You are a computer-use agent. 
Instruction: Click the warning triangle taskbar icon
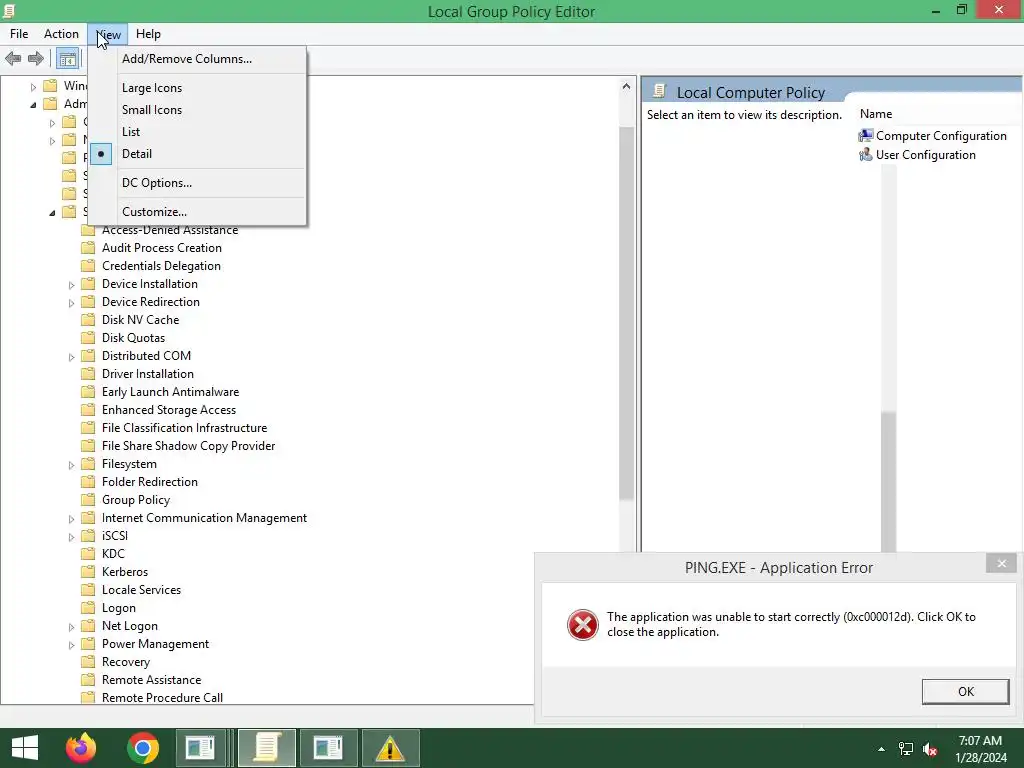click(x=390, y=748)
